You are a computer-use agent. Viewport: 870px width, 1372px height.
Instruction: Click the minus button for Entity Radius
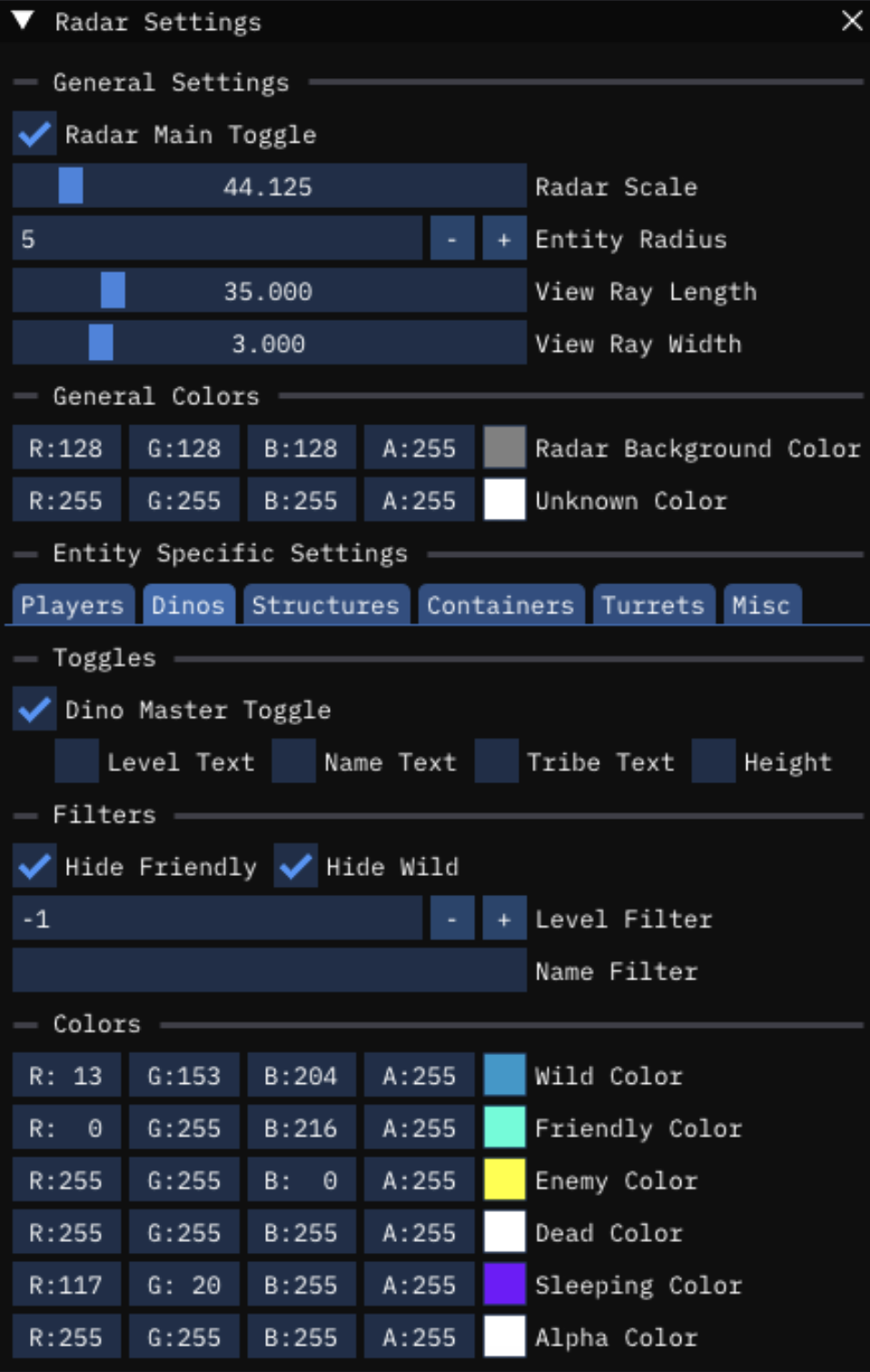pos(451,239)
